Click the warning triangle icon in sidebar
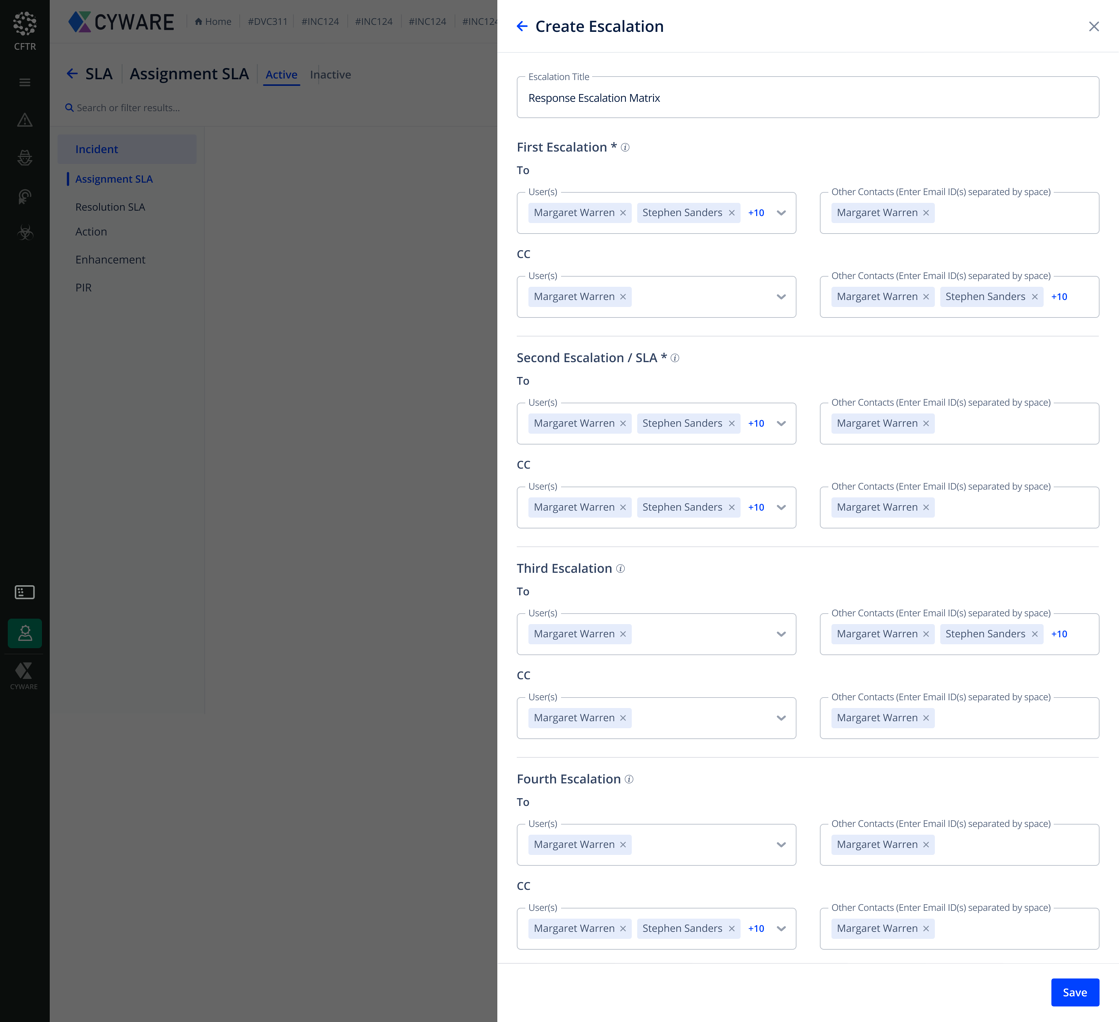The image size is (1119, 1022). 25,121
